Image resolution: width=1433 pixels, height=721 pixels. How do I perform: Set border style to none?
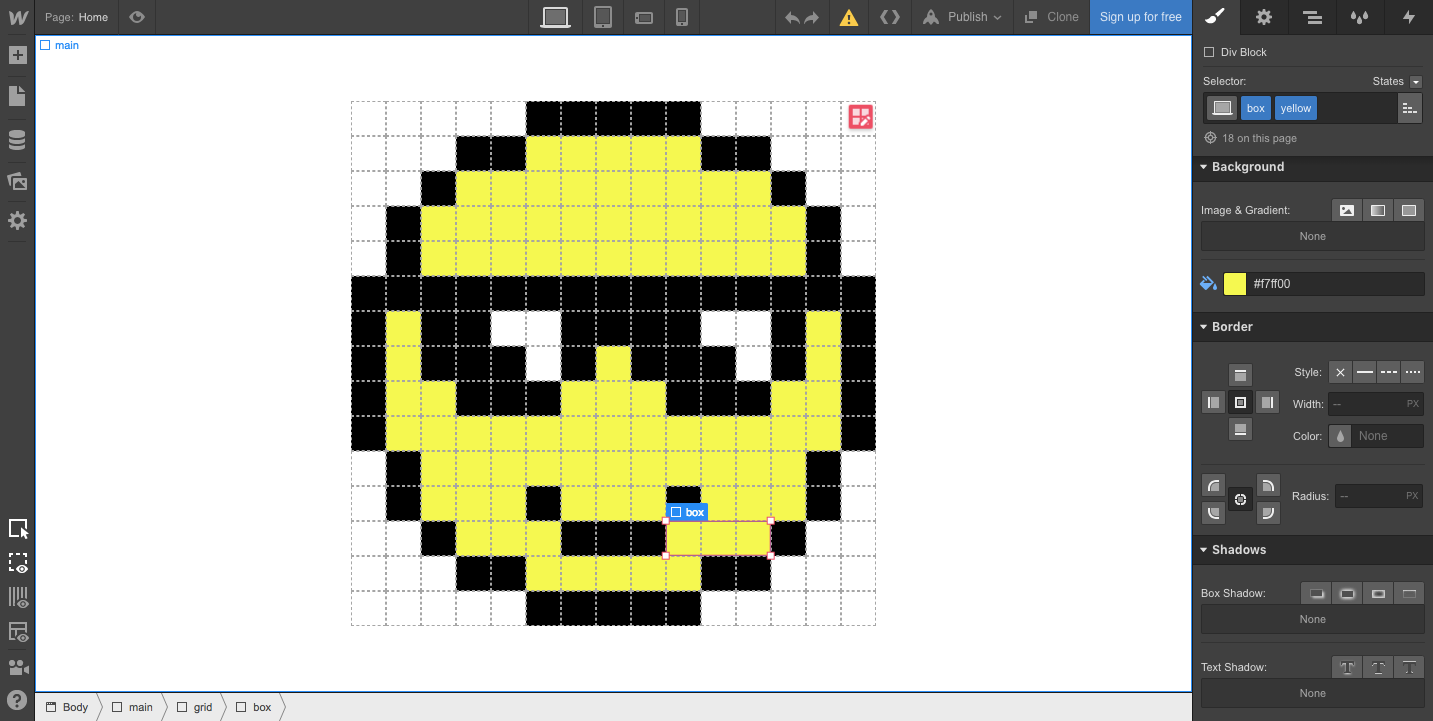(x=1341, y=372)
